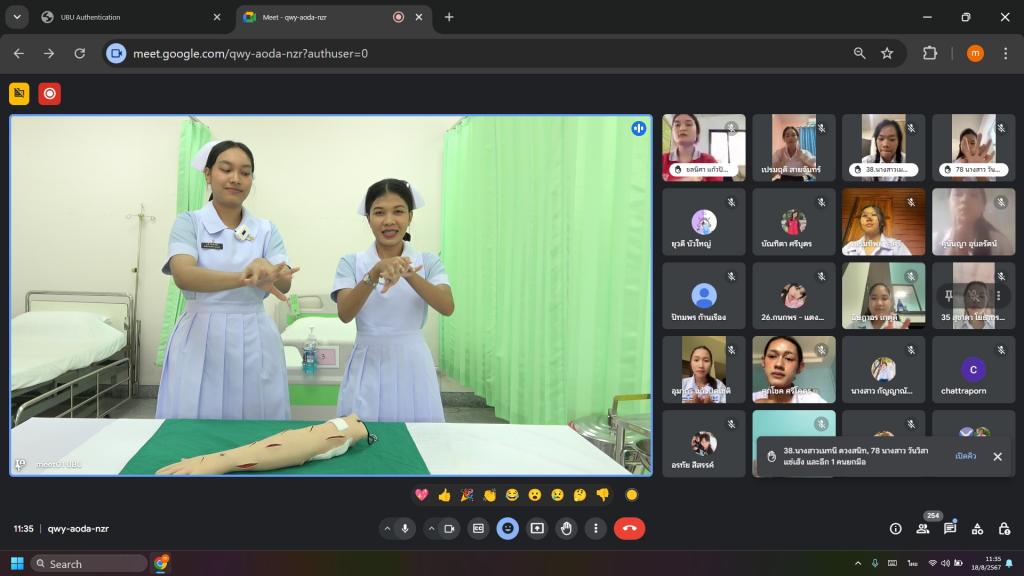Show the participants list panel

923,528
